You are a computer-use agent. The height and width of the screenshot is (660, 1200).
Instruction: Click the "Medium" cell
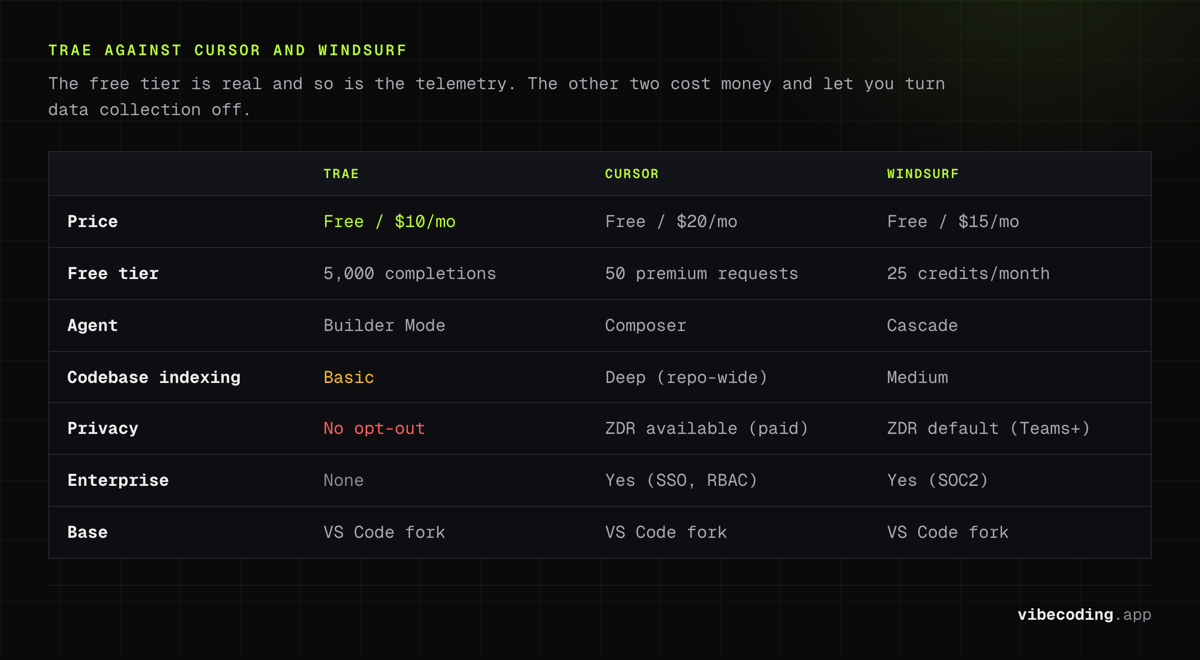917,378
